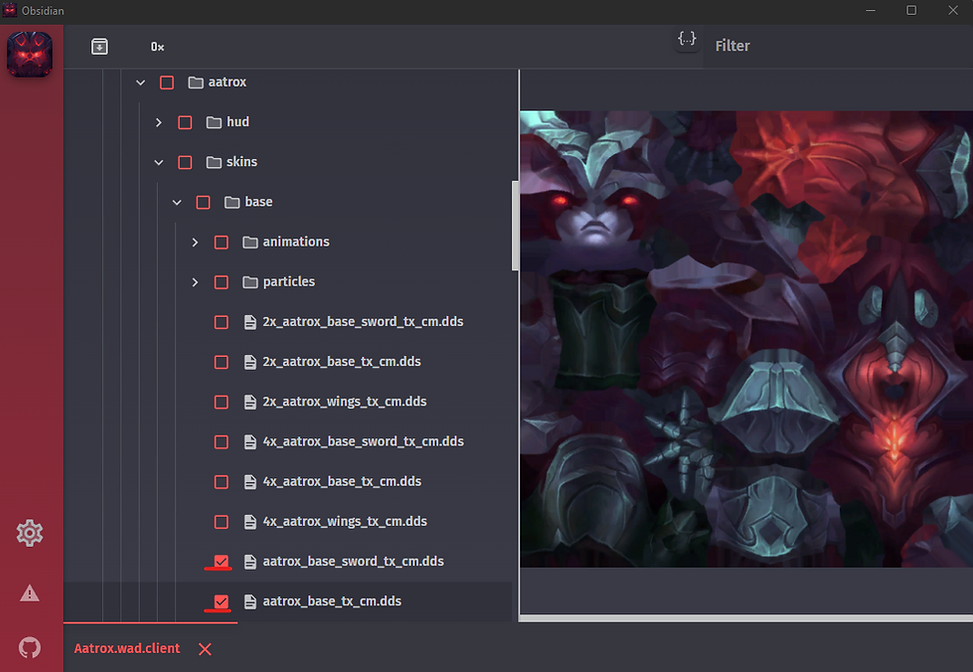973x672 pixels.
Task: Collapse the skins folder
Action: (x=159, y=162)
